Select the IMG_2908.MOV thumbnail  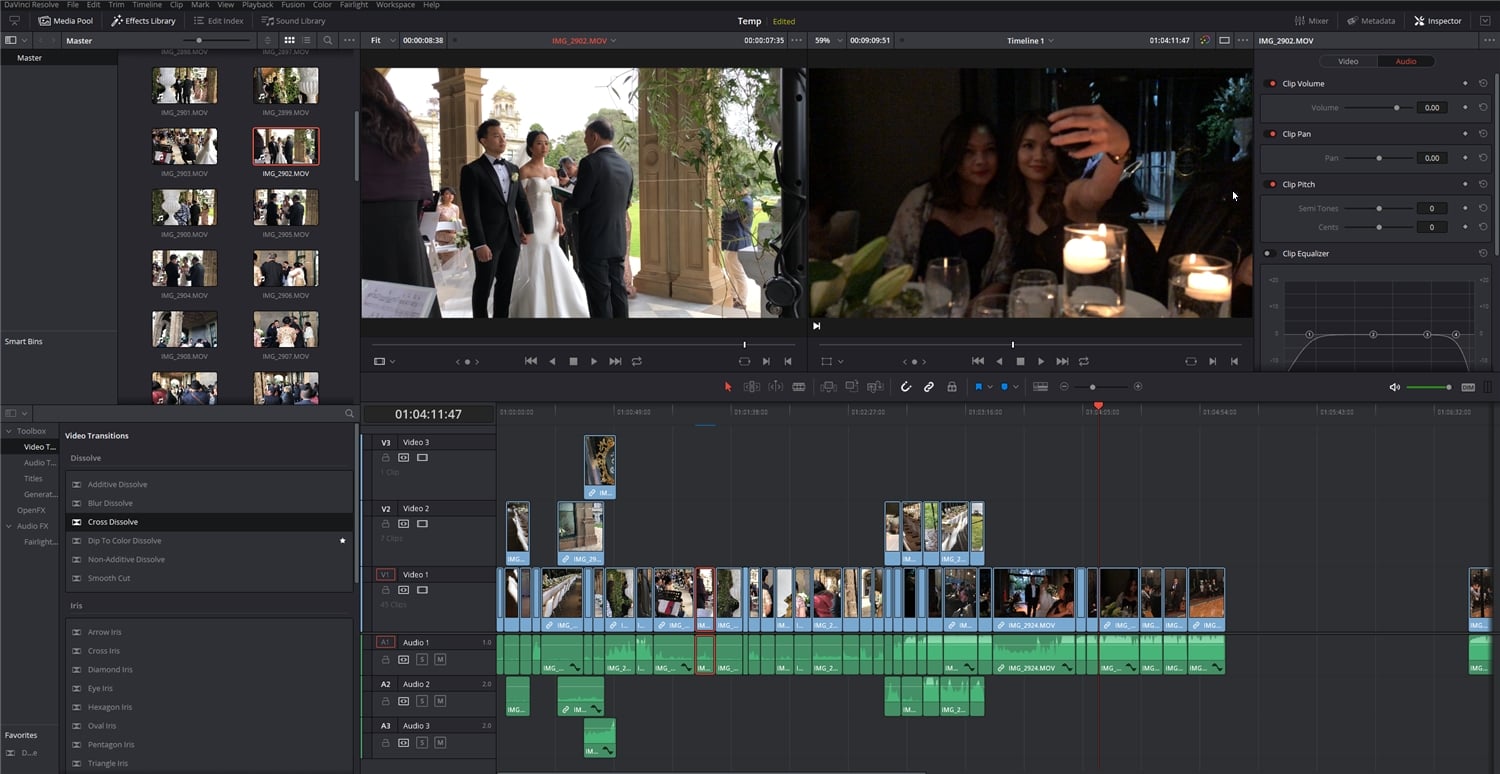pyautogui.click(x=184, y=330)
